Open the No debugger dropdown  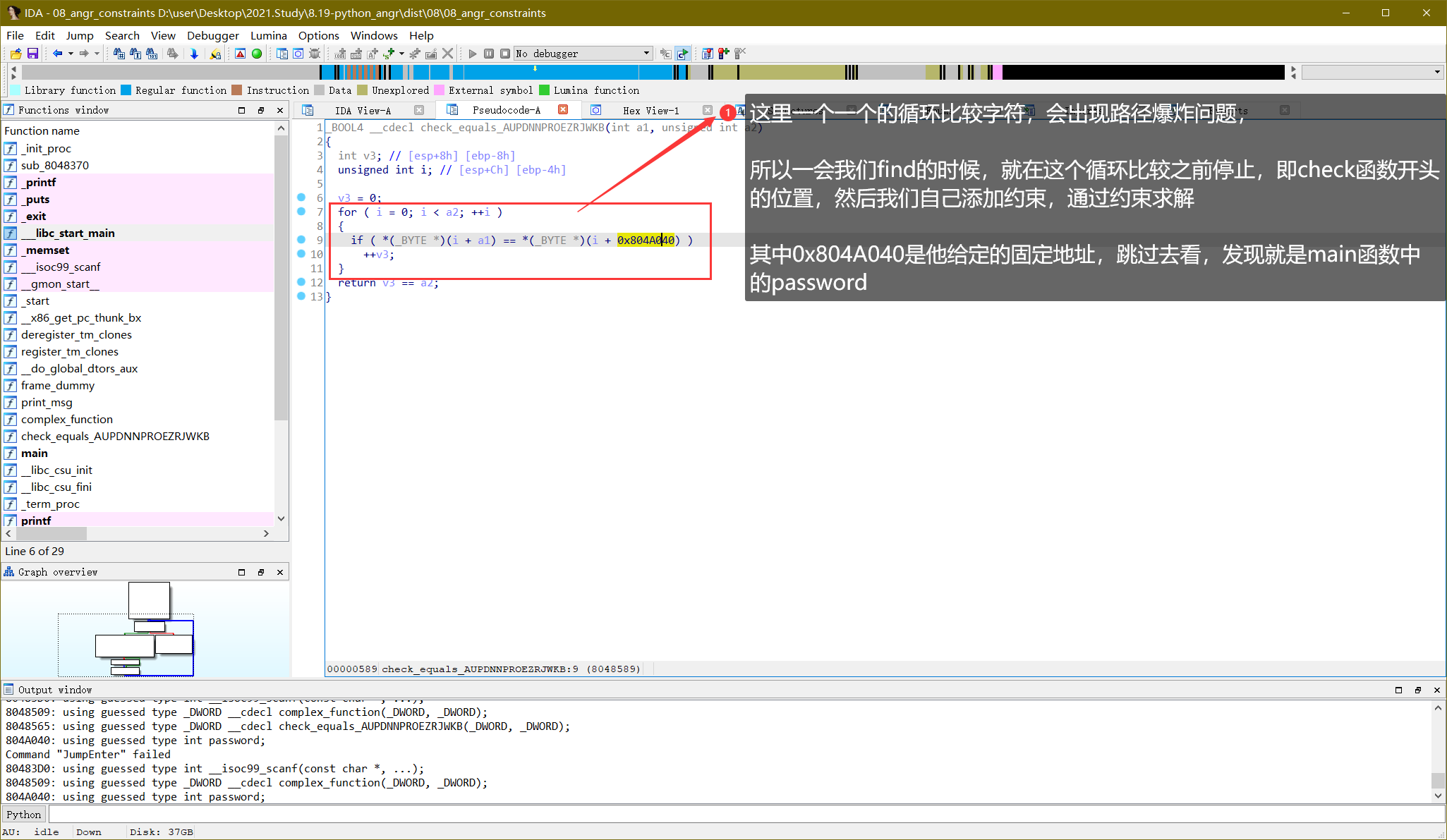pyautogui.click(x=646, y=54)
